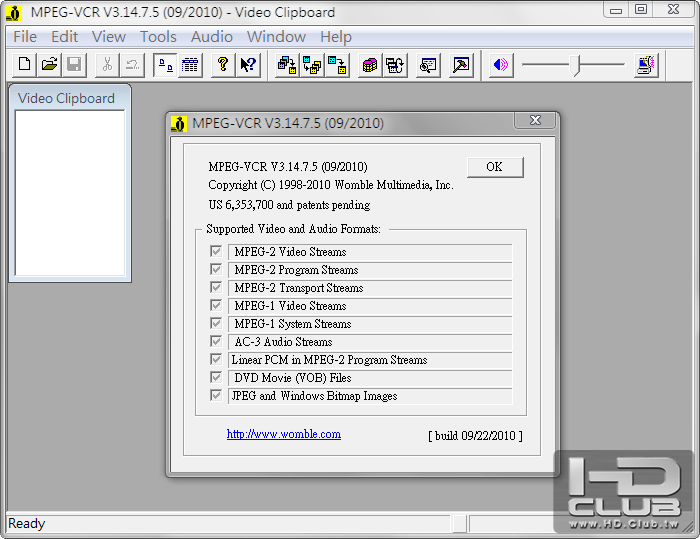The width and height of the screenshot is (700, 539).
Task: Click the Video Clipboard panel title
Action: point(66,98)
